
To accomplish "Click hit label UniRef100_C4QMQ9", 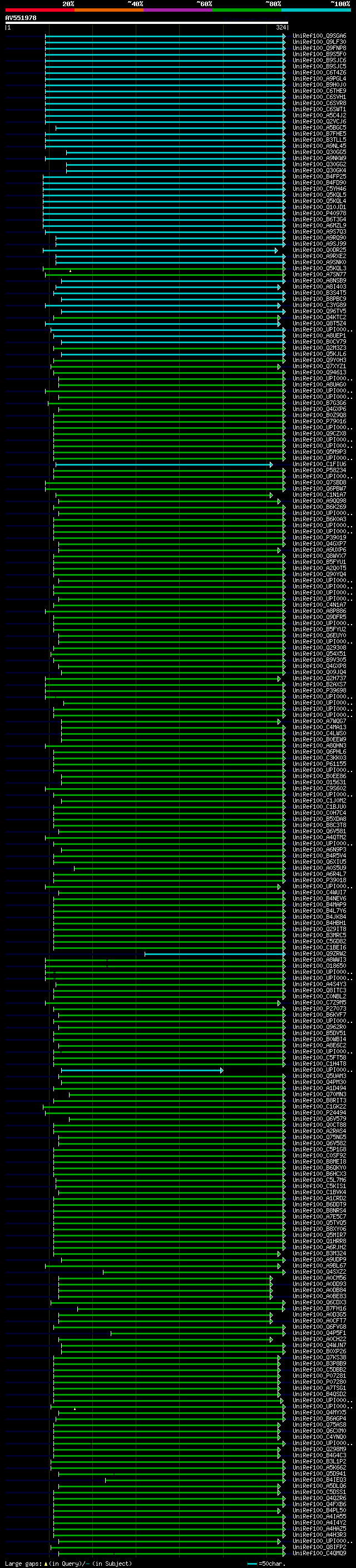I will point(319,1554).
